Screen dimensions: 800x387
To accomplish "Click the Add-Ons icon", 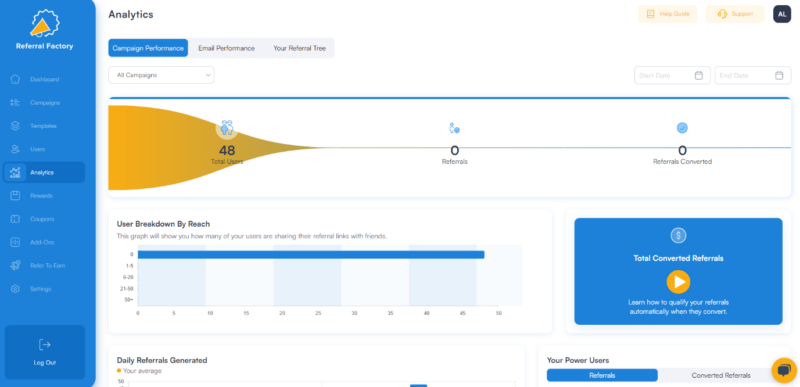I will pyautogui.click(x=15, y=242).
